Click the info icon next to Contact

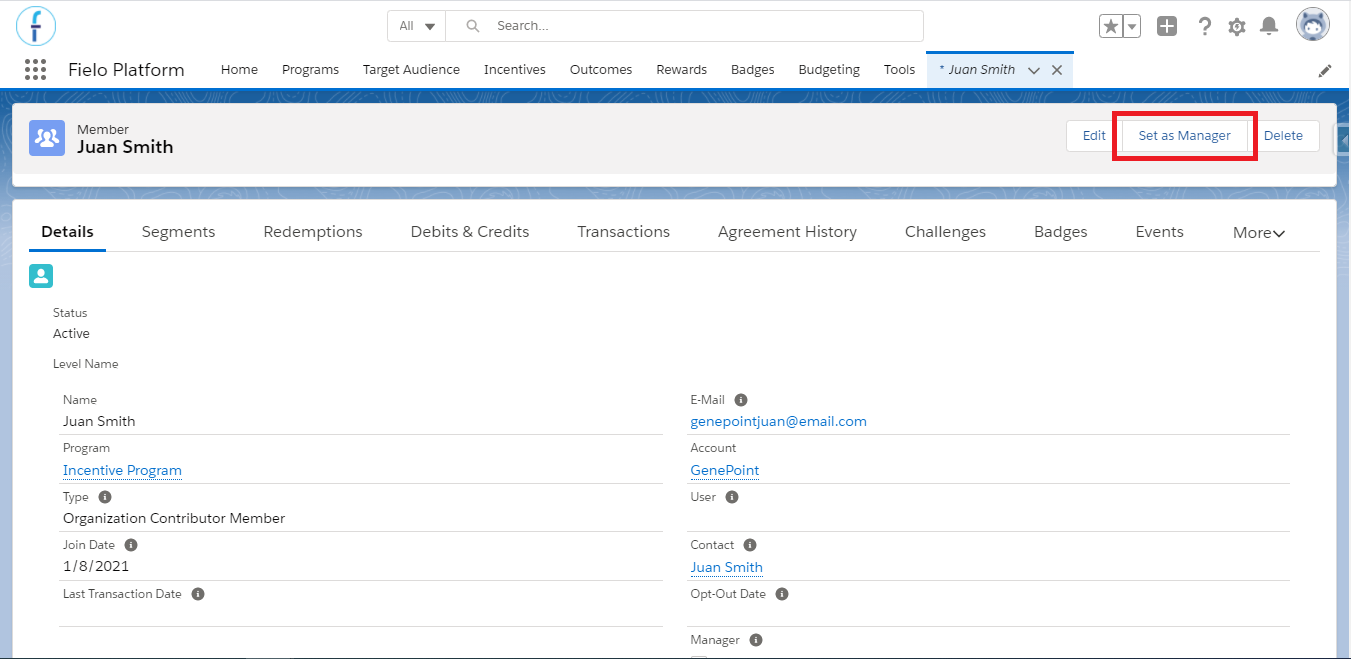(750, 545)
